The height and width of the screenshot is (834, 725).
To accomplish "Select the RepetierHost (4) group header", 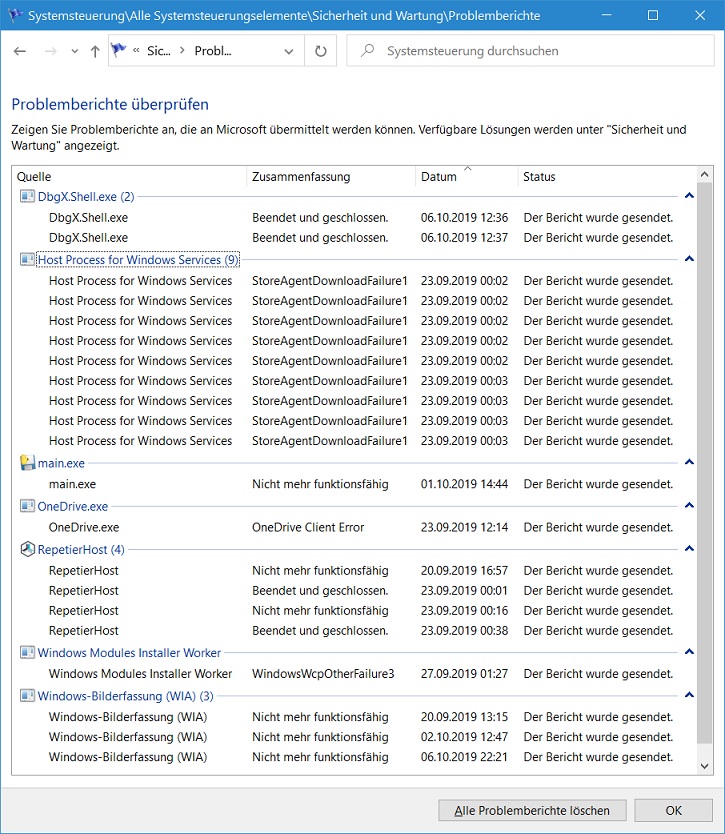I will coord(81,549).
